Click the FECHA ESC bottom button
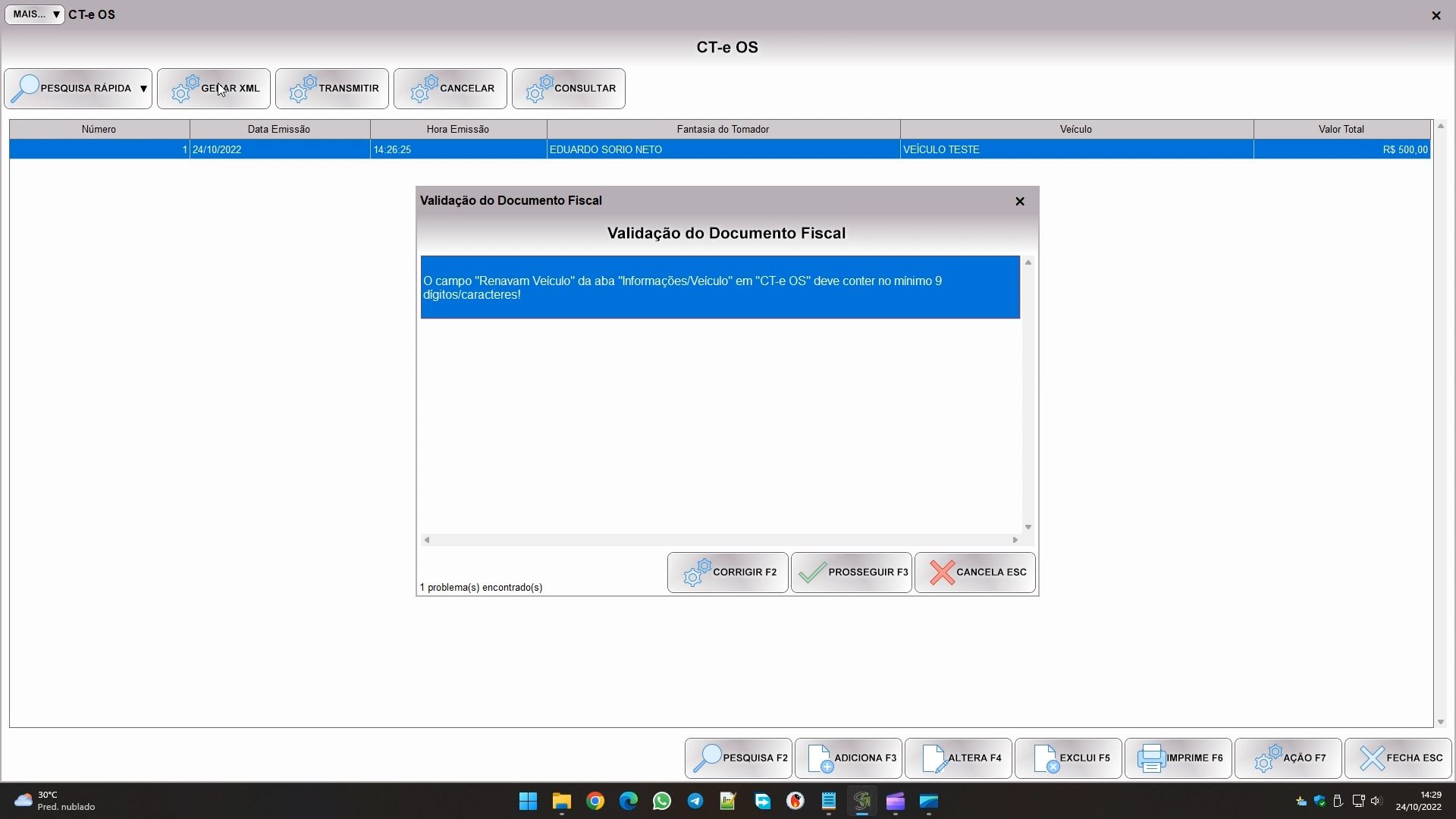The height and width of the screenshot is (819, 1456). [1398, 758]
